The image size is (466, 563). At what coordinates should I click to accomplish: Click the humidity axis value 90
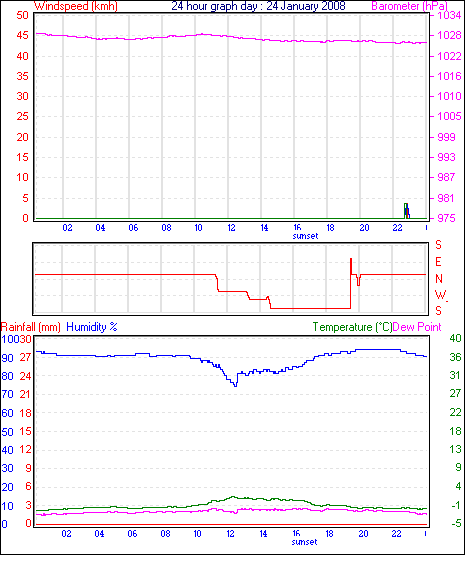pyautogui.click(x=8, y=358)
